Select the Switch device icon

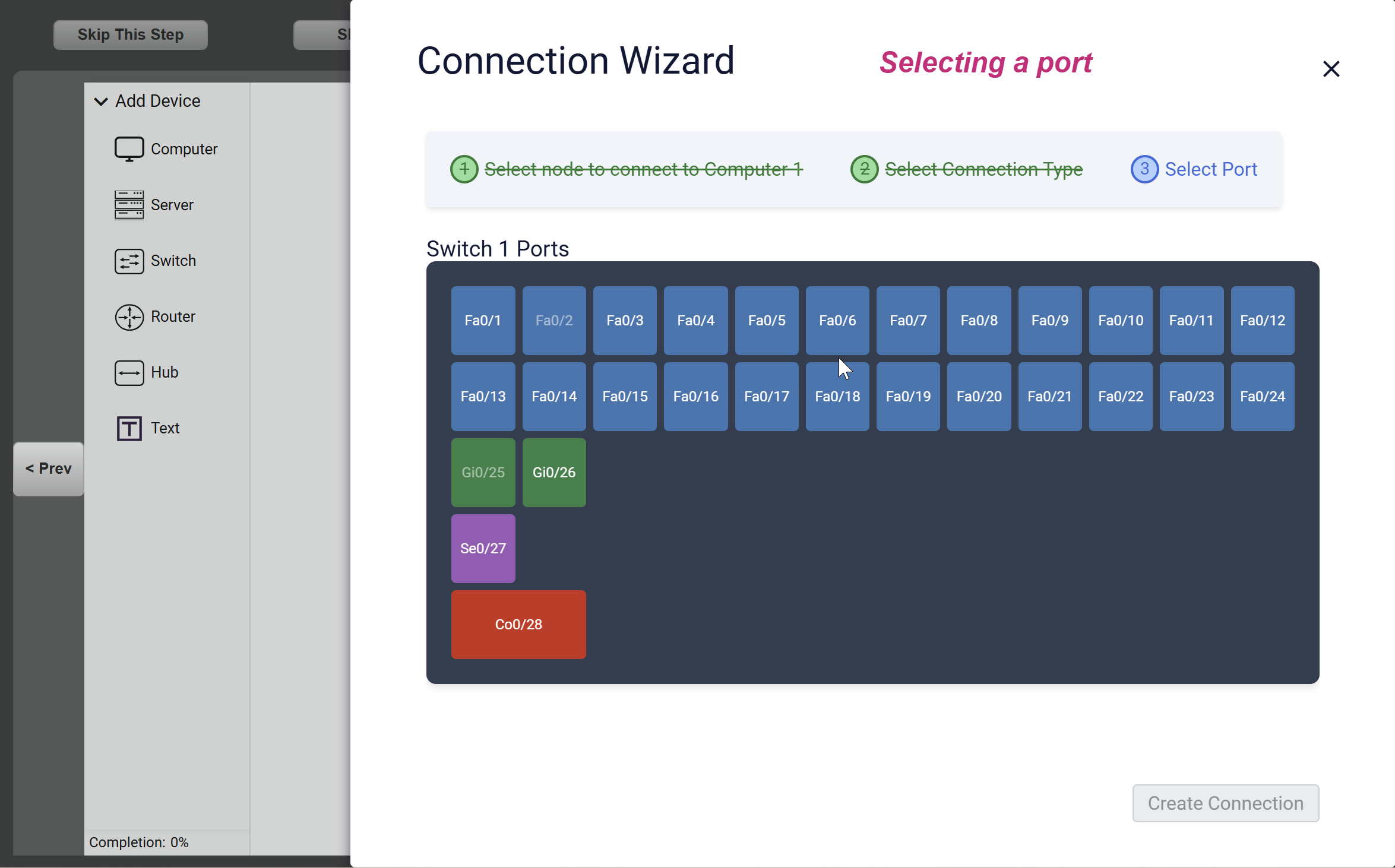click(x=129, y=261)
